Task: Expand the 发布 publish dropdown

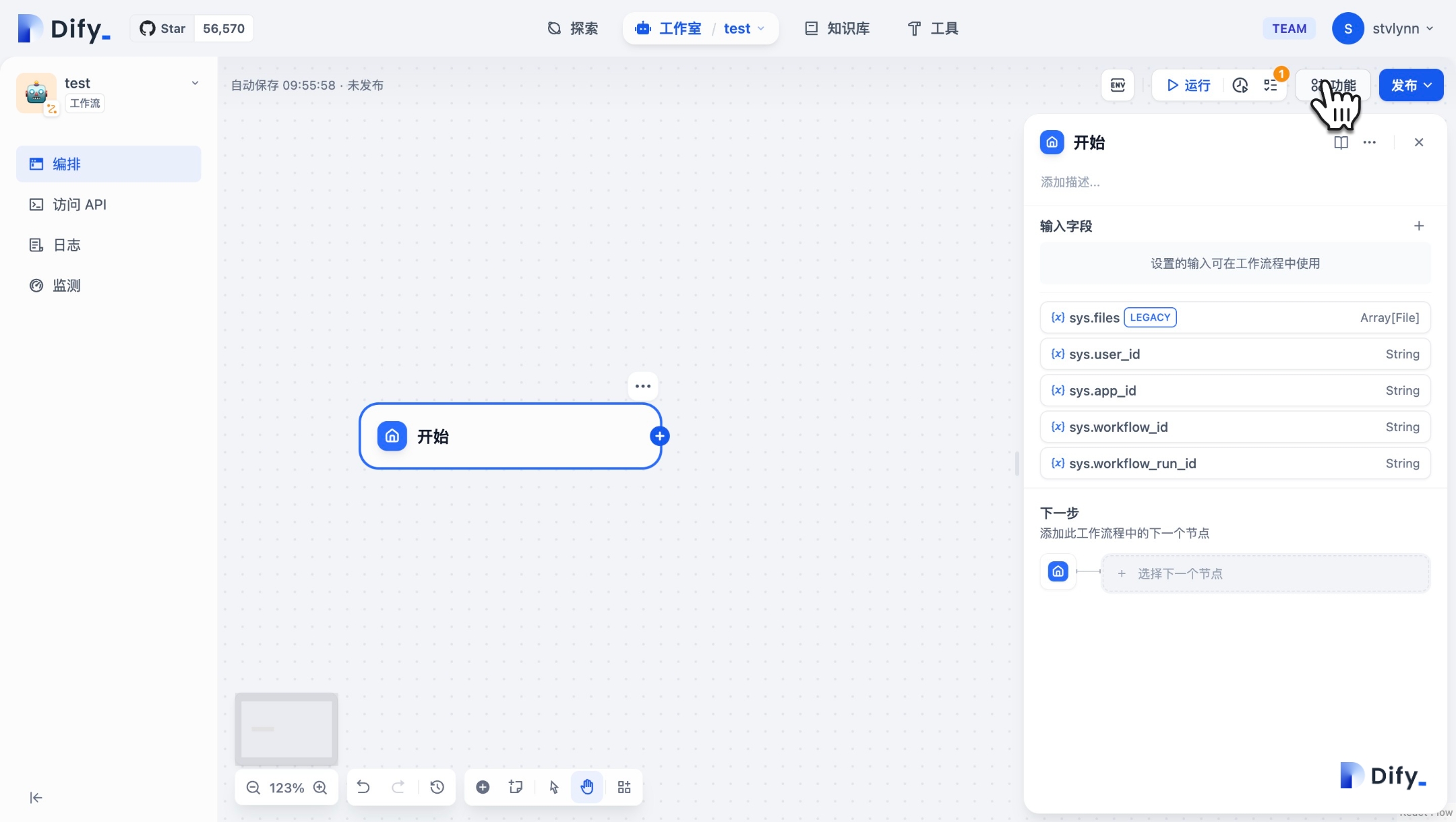Action: [1411, 85]
